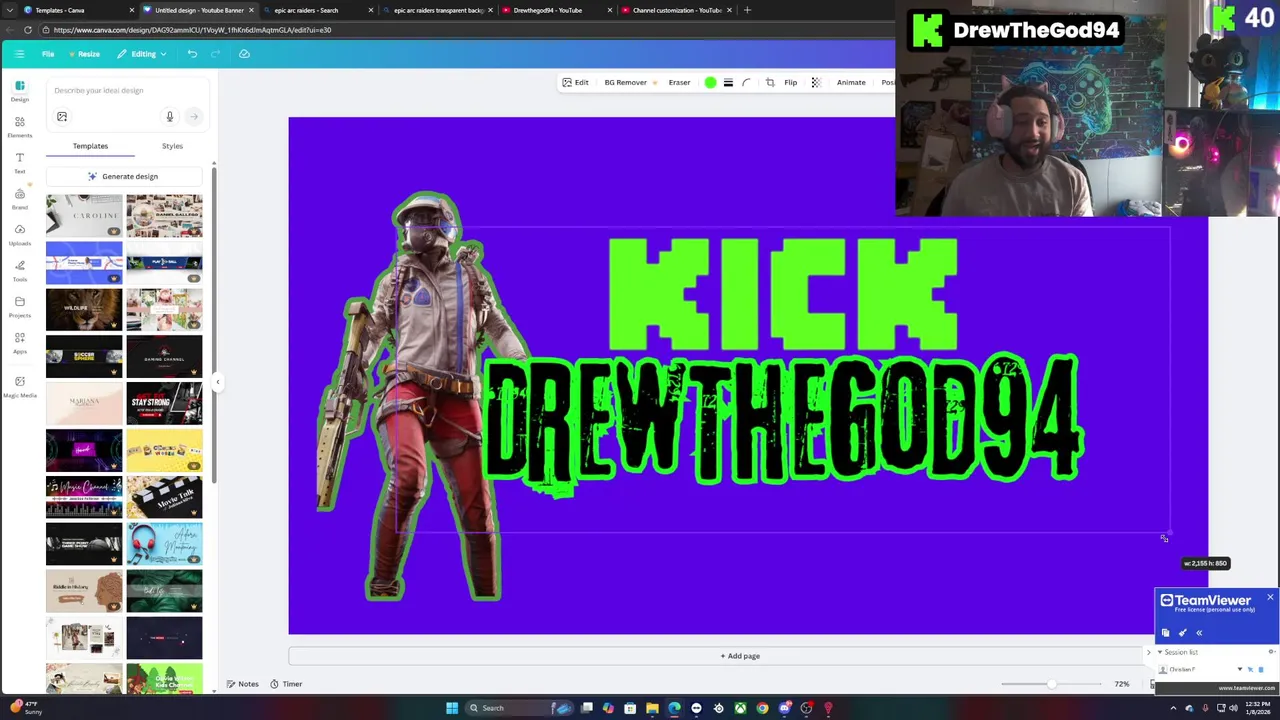This screenshot has width=1280, height=720.
Task: Submit the design prompt arrow button
Action: [193, 117]
